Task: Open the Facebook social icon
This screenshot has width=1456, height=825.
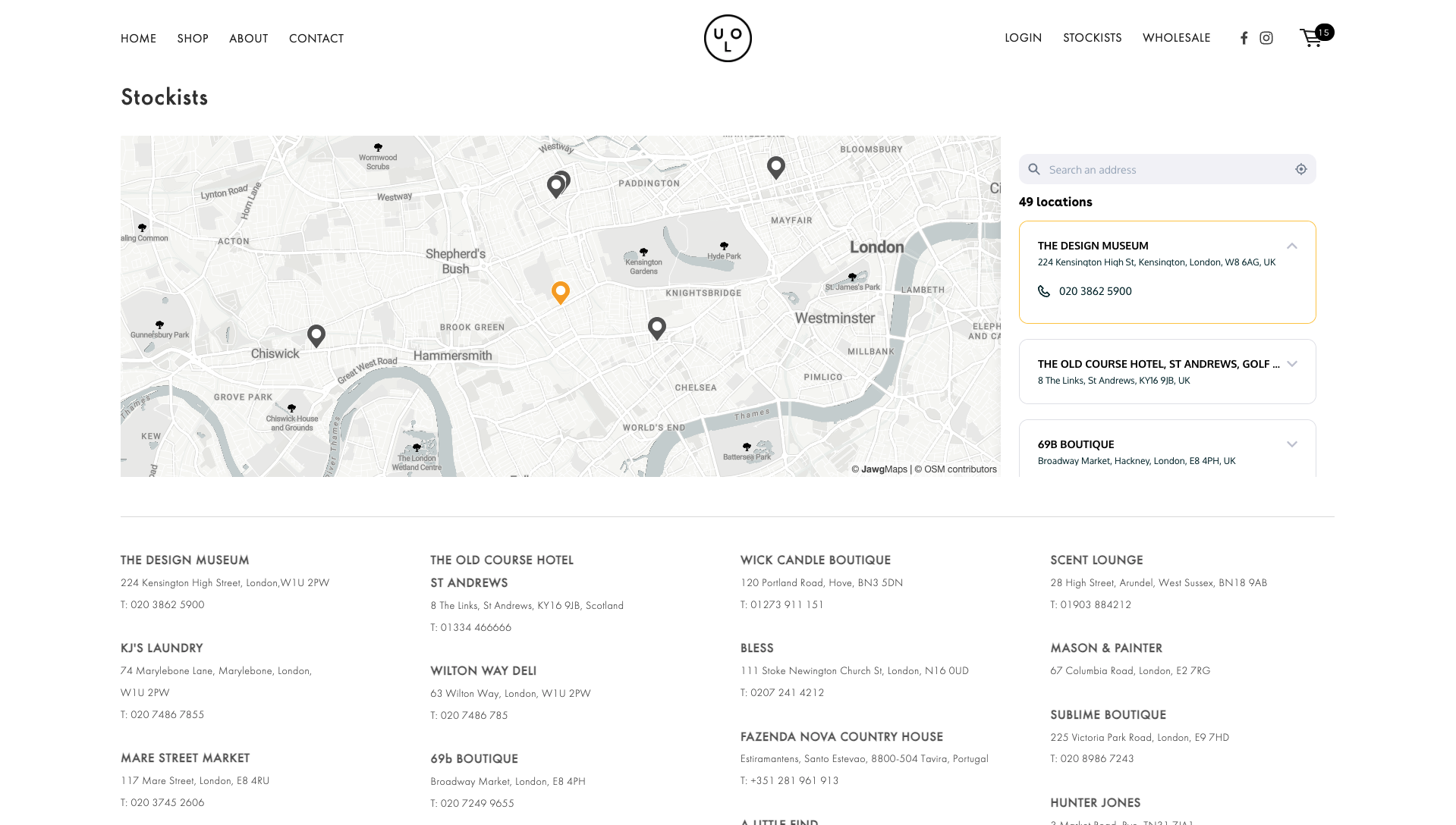Action: click(x=1244, y=38)
